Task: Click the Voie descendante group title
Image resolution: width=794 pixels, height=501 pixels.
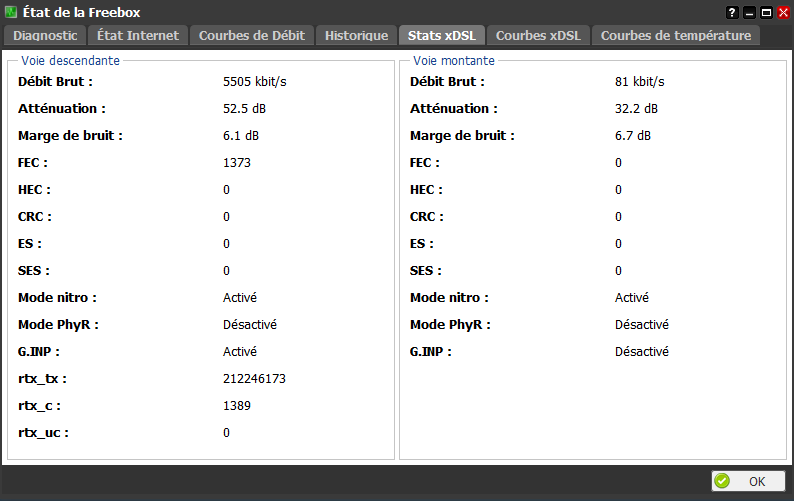Action: pyautogui.click(x=70, y=61)
